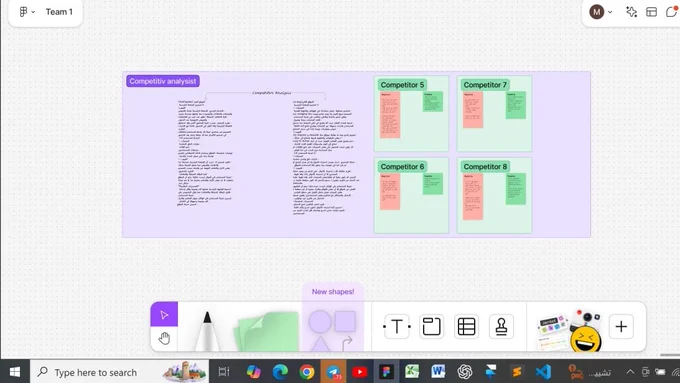Open the Figma main menu icon
The height and width of the screenshot is (383, 680).
click(x=23, y=12)
